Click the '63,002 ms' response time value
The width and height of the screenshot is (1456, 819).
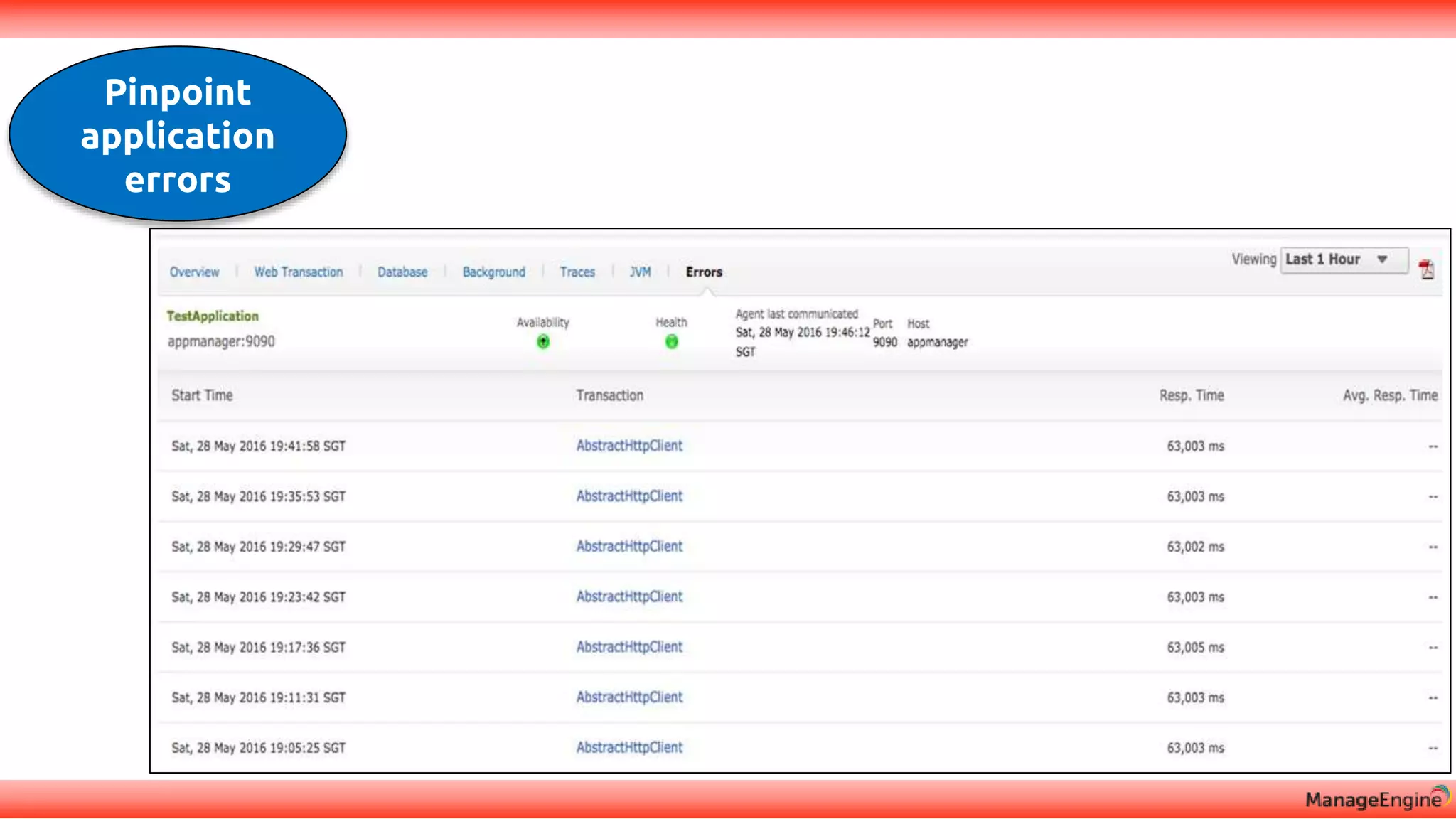tap(1195, 547)
